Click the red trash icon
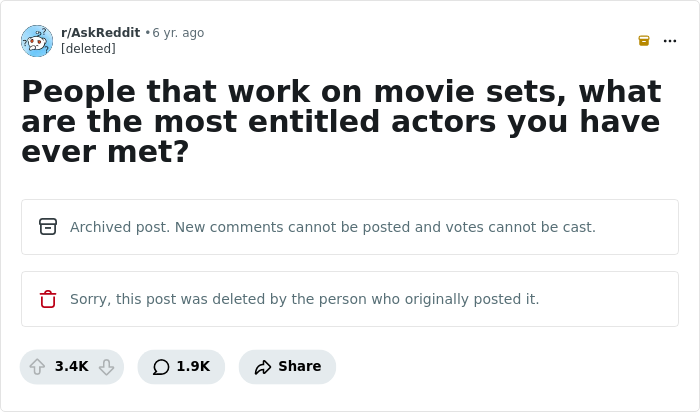This screenshot has width=700, height=412. (48, 299)
